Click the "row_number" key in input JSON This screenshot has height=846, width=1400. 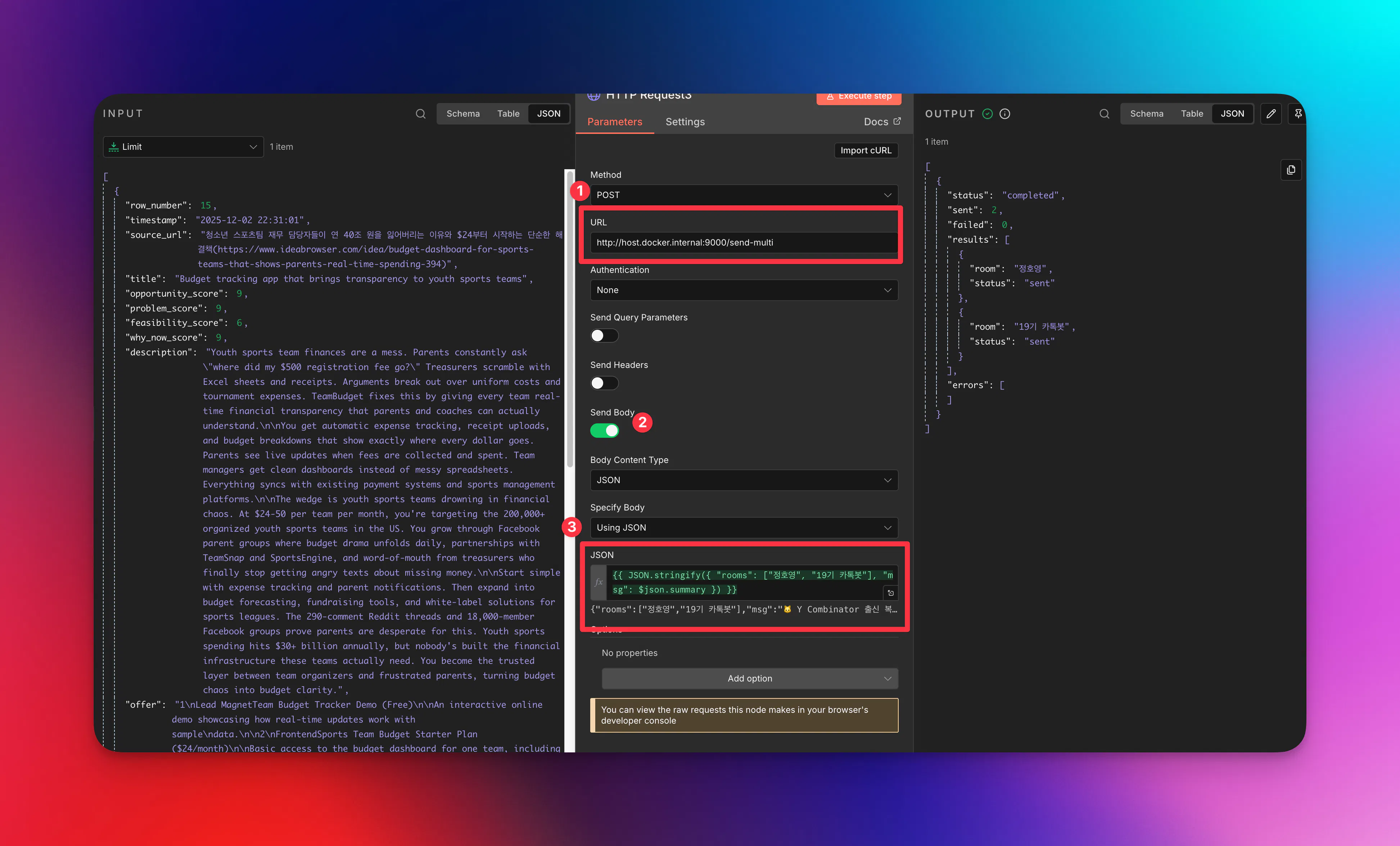(156, 206)
